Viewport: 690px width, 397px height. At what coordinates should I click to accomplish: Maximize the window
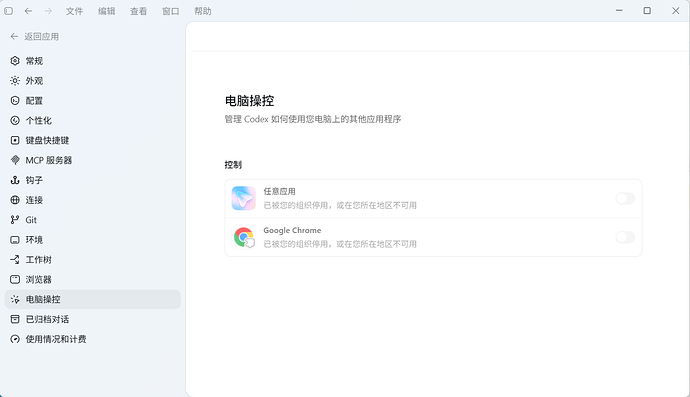pos(647,11)
